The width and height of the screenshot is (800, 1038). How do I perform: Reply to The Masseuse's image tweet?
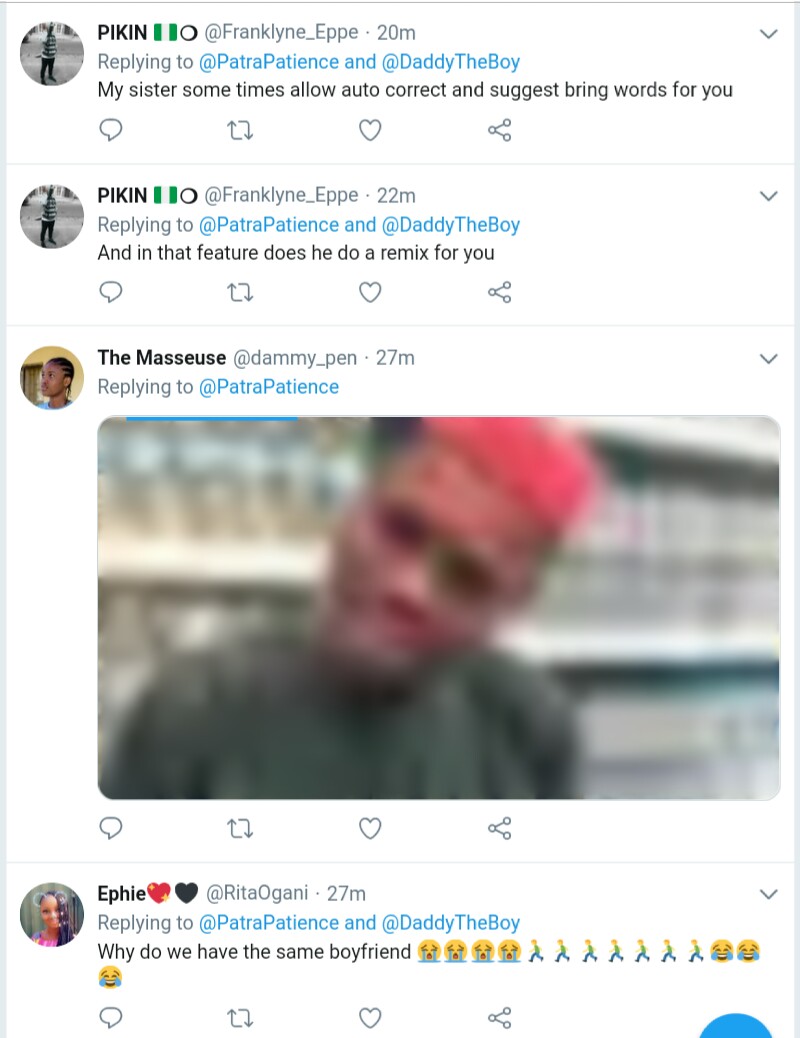pos(112,828)
